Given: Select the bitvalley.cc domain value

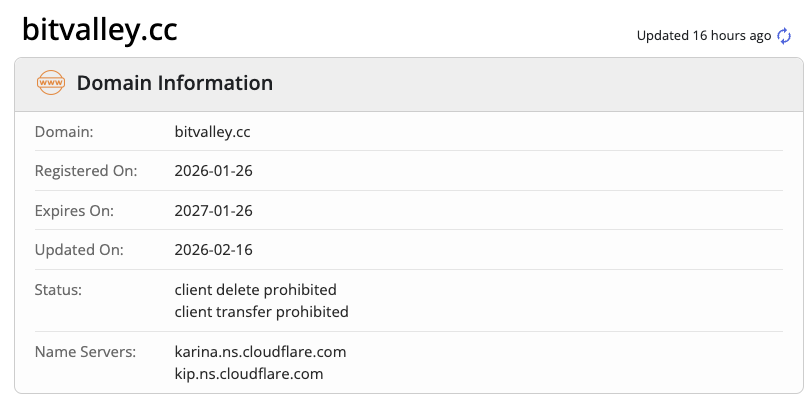Looking at the screenshot, I should tap(213, 131).
